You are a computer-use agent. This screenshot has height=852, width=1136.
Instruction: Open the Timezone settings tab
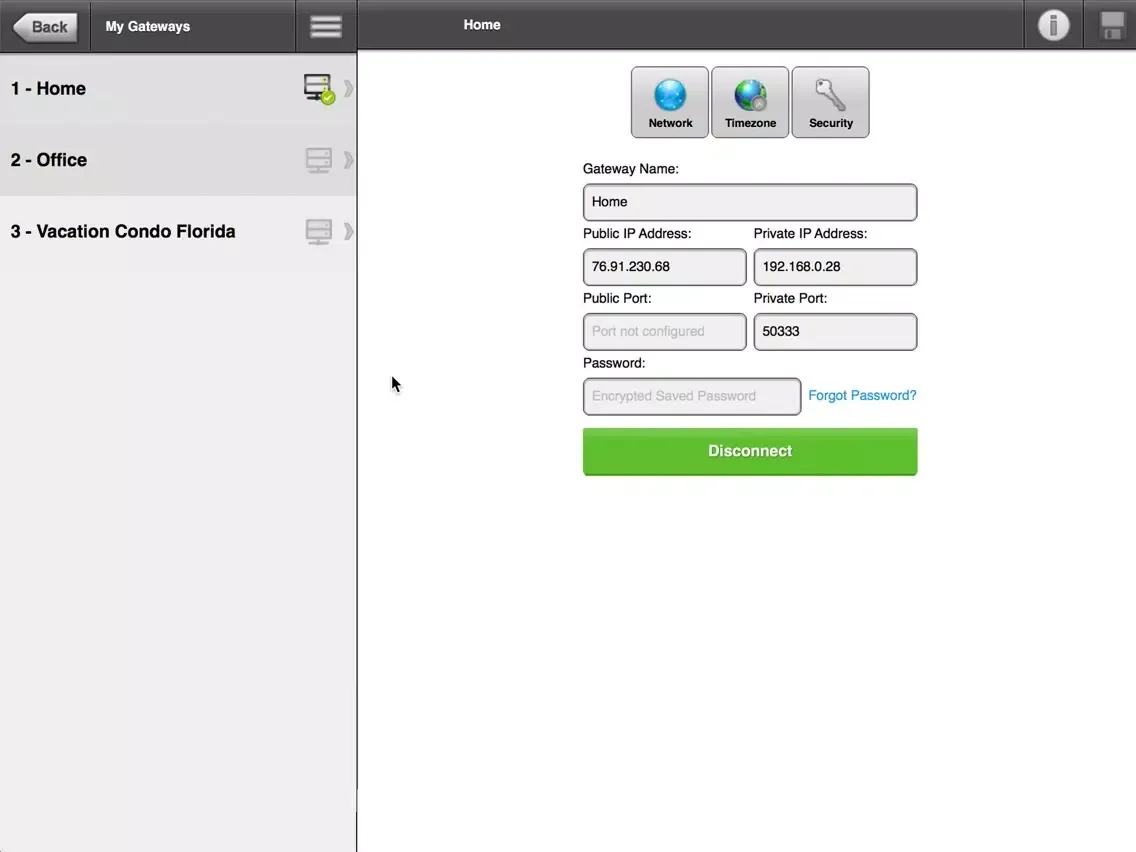[750, 102]
